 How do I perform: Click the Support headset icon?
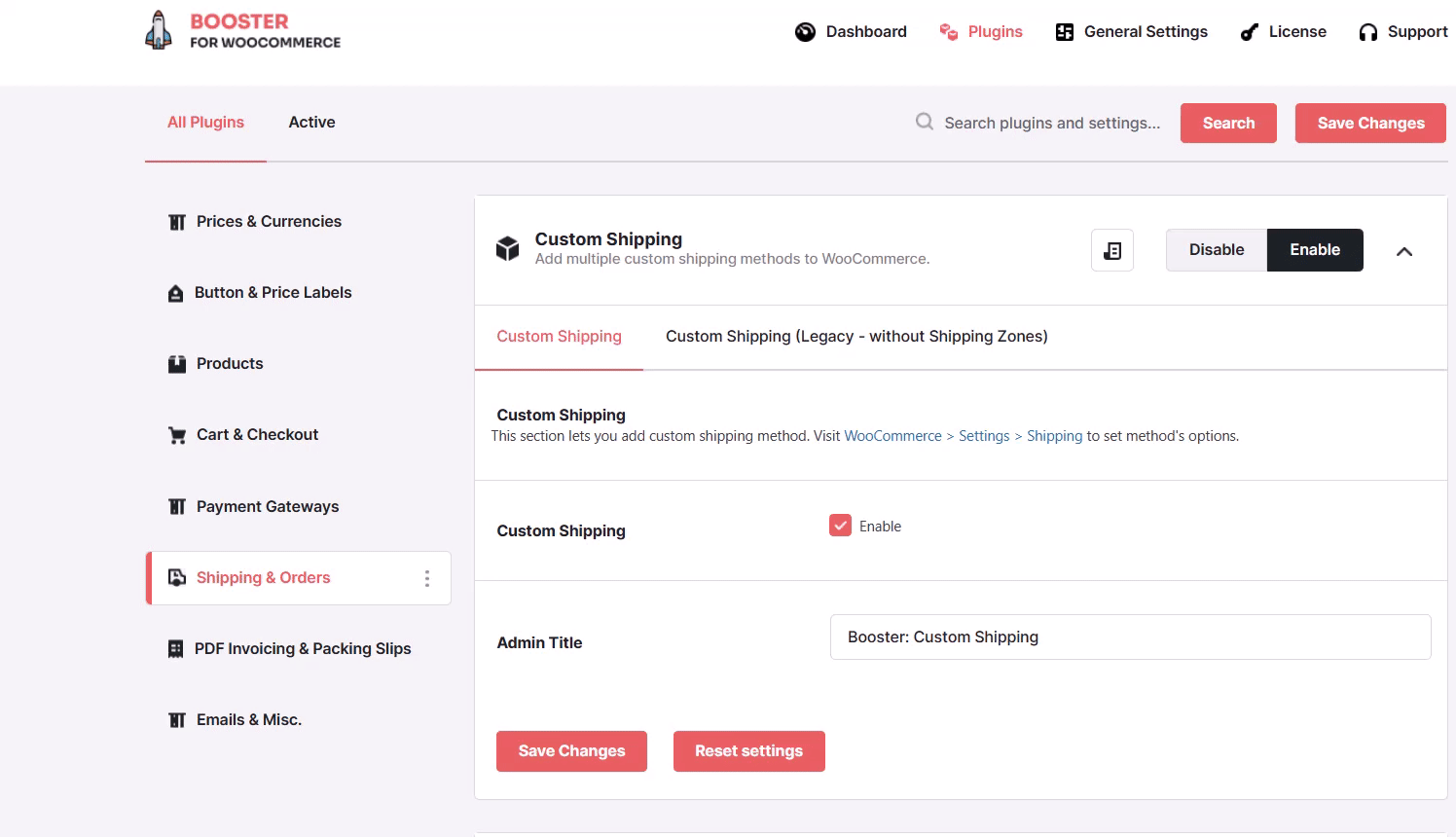[1368, 32]
